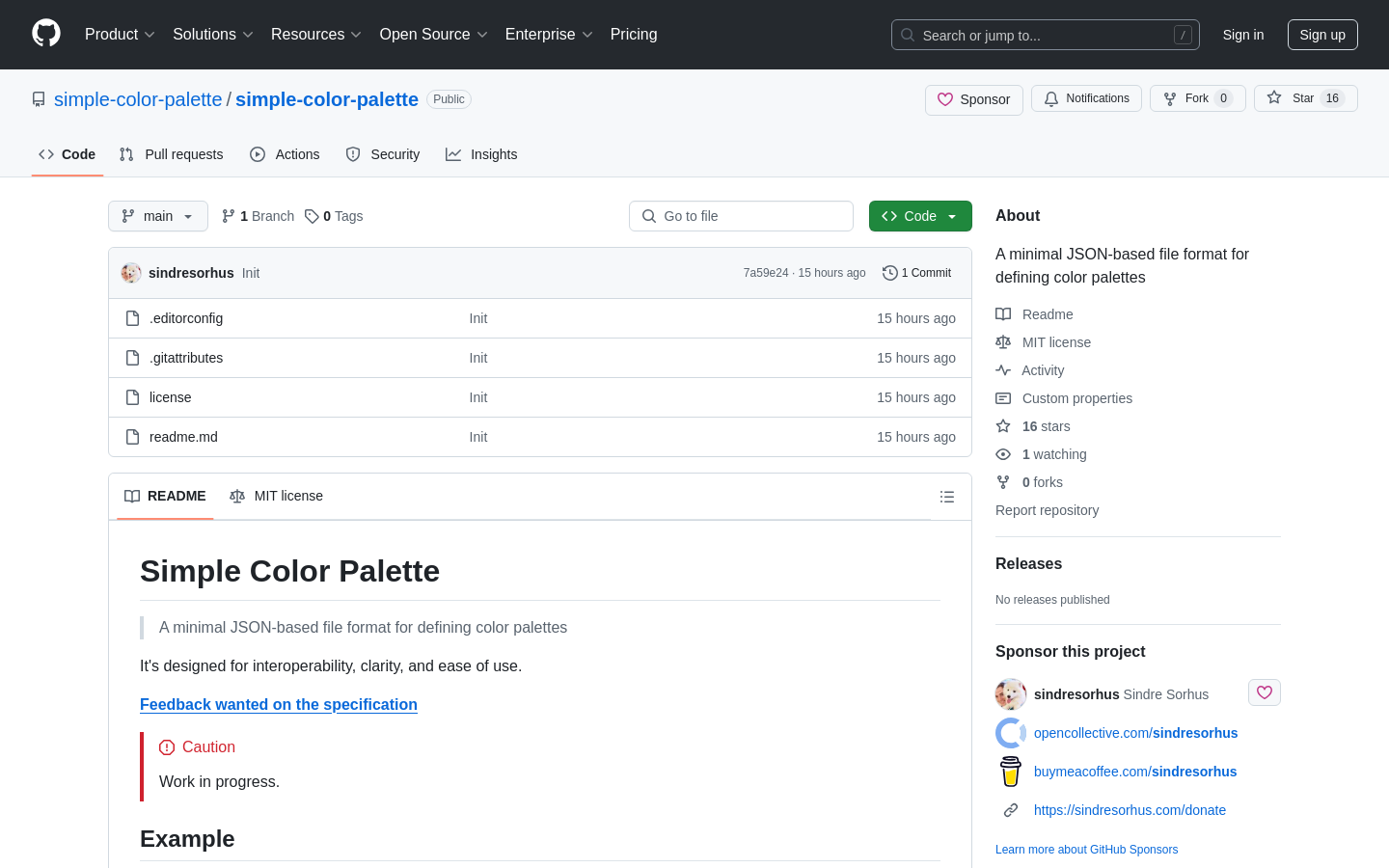Select the README tab

click(165, 496)
